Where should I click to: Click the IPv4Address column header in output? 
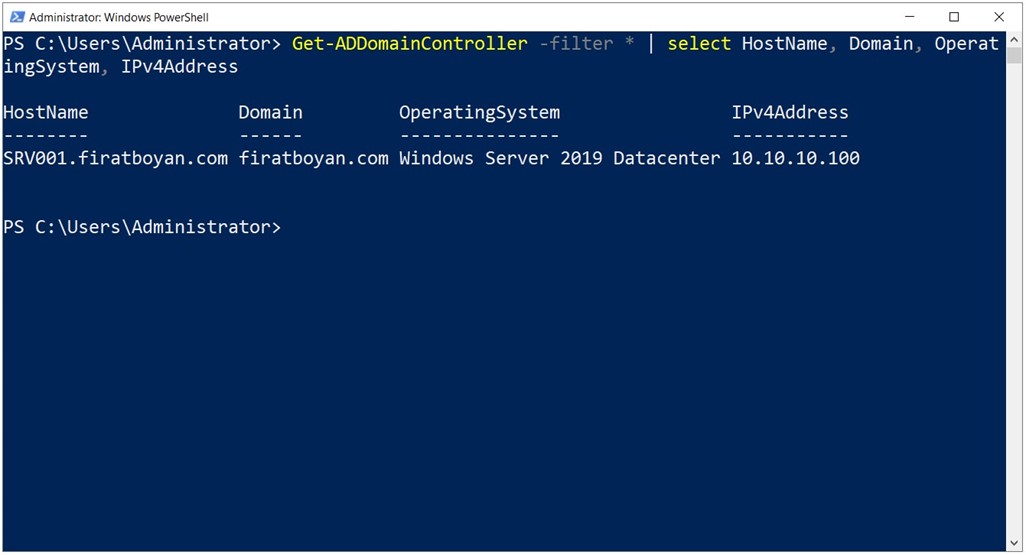[x=790, y=113]
